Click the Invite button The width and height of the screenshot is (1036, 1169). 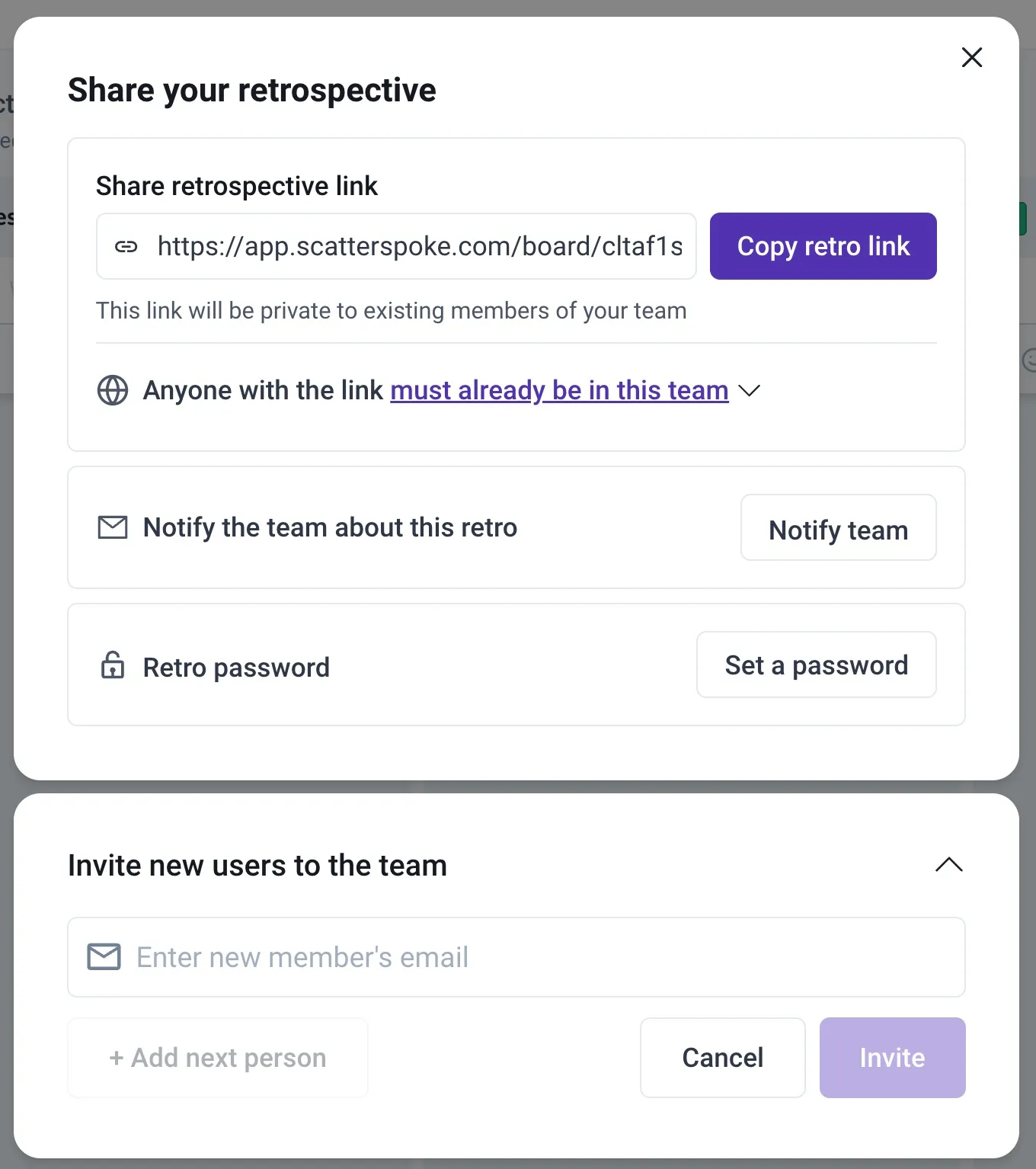(x=892, y=1058)
